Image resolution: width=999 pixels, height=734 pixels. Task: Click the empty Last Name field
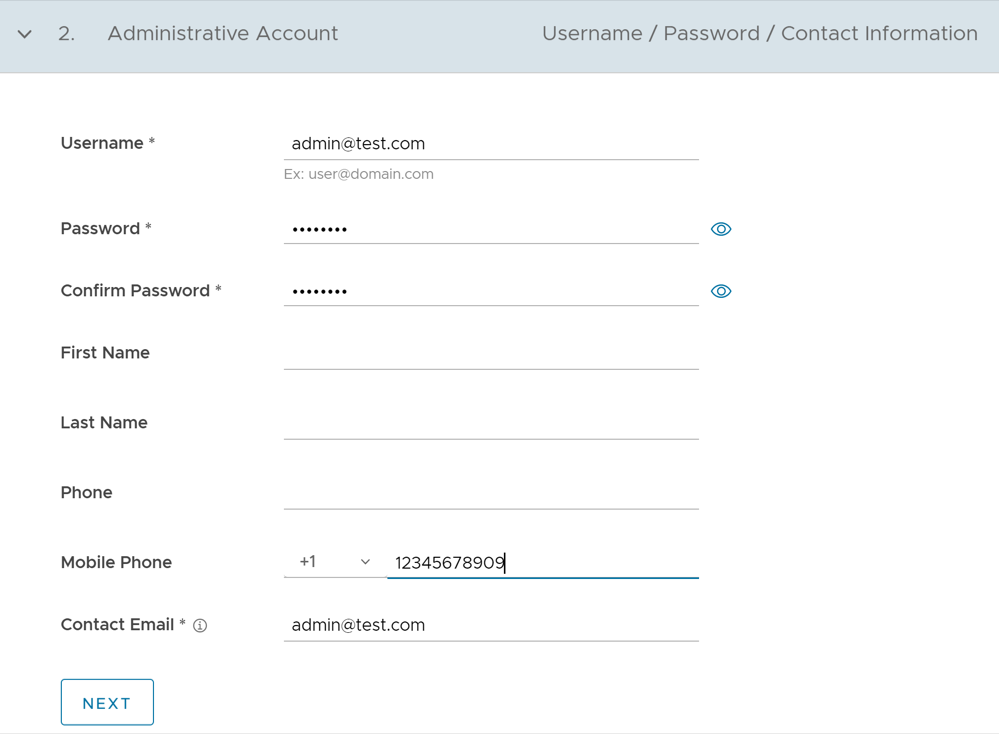(x=490, y=423)
